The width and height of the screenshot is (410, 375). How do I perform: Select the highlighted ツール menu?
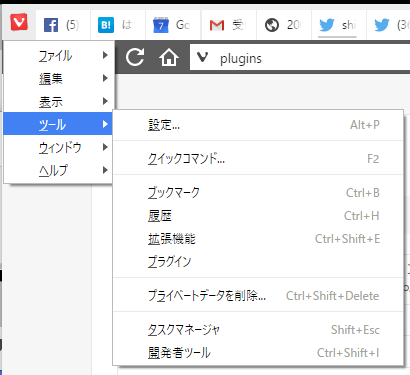tap(58, 124)
